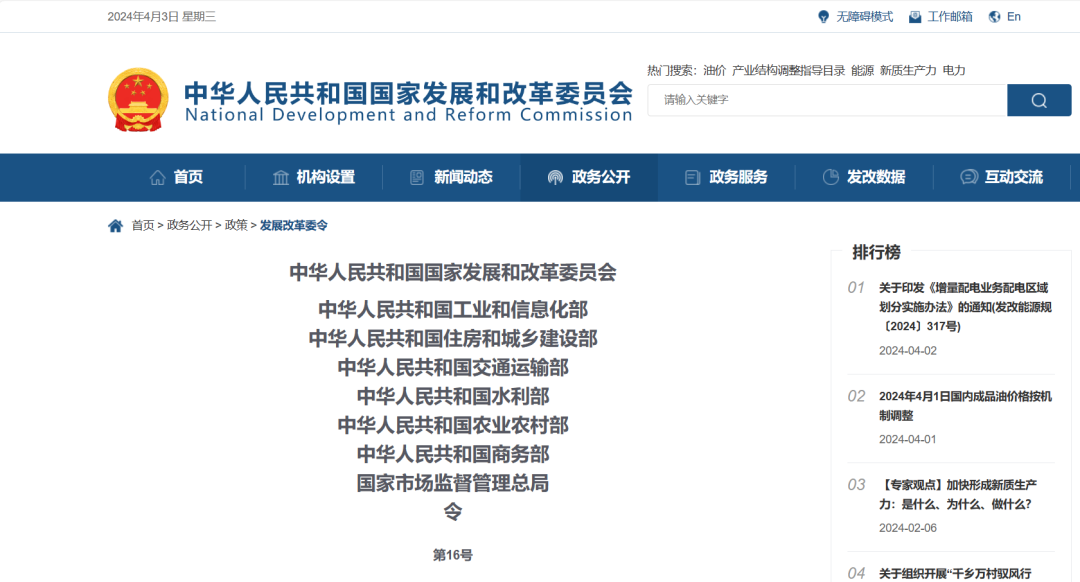1080x582 pixels.
Task: Click the 无障碍模式 link
Action: [864, 17]
